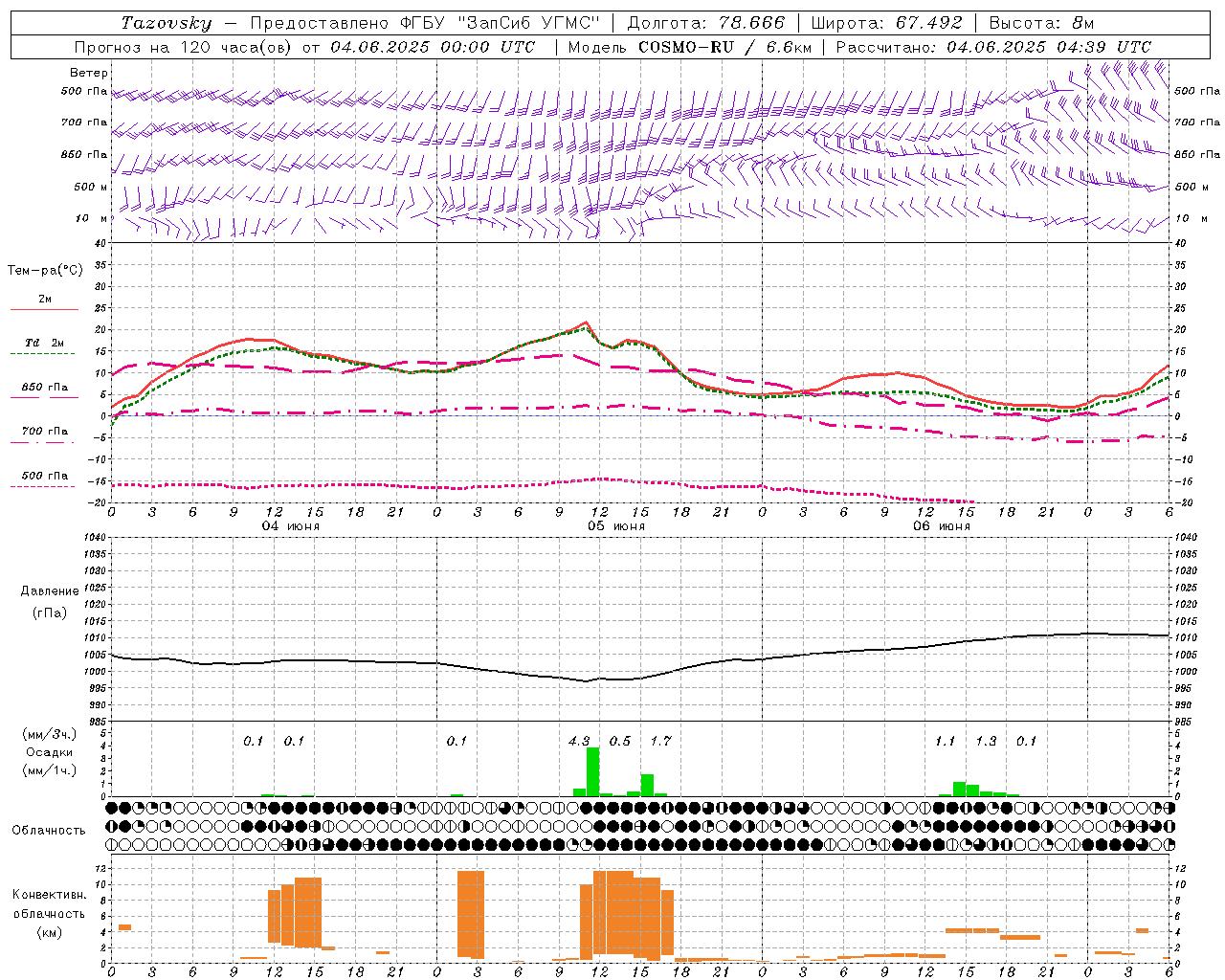Click the 0.5 precipitation total value
Viewport: 1225px width, 980px height.
(x=620, y=741)
